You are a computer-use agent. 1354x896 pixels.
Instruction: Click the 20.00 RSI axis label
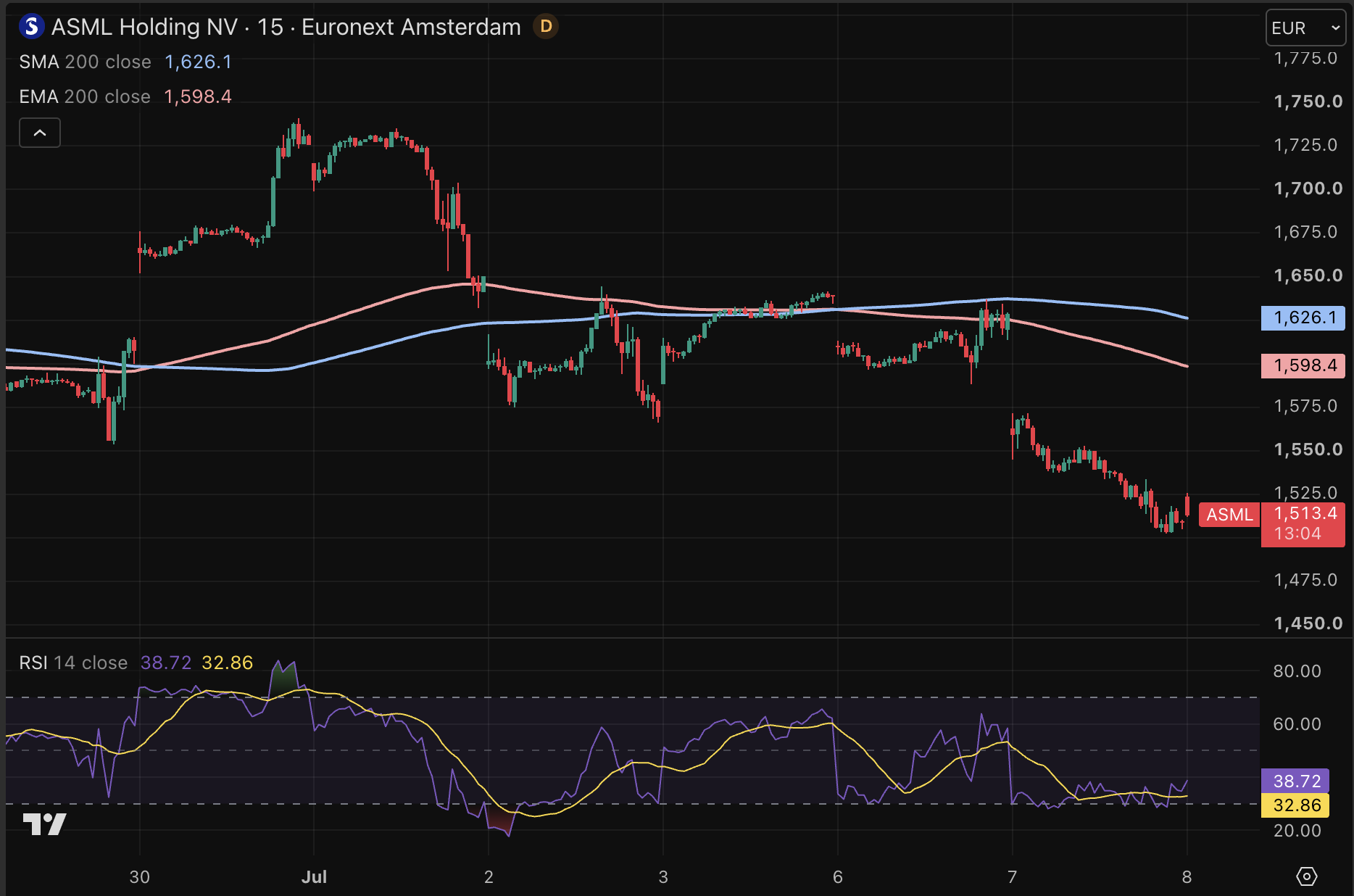click(1297, 831)
